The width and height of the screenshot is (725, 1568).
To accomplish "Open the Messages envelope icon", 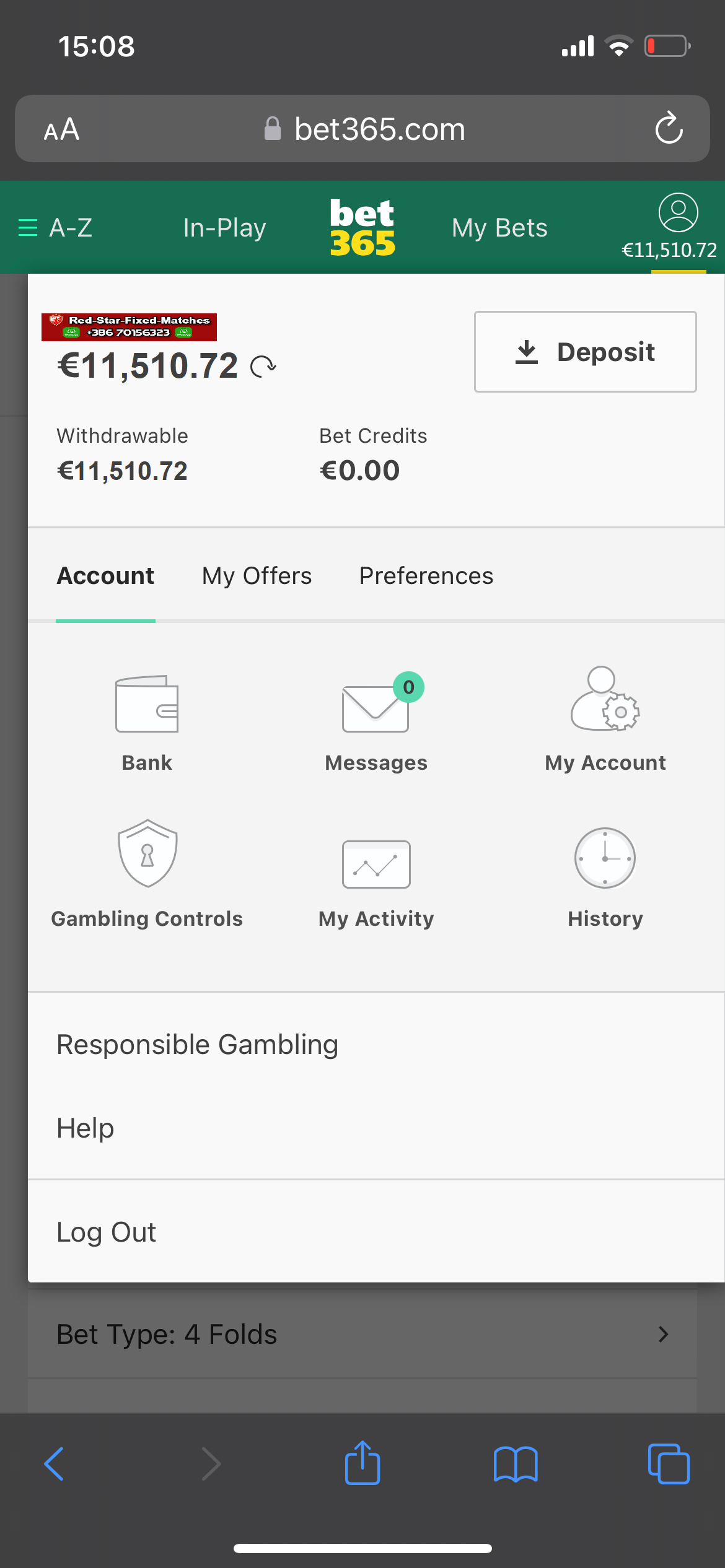I will point(376,708).
